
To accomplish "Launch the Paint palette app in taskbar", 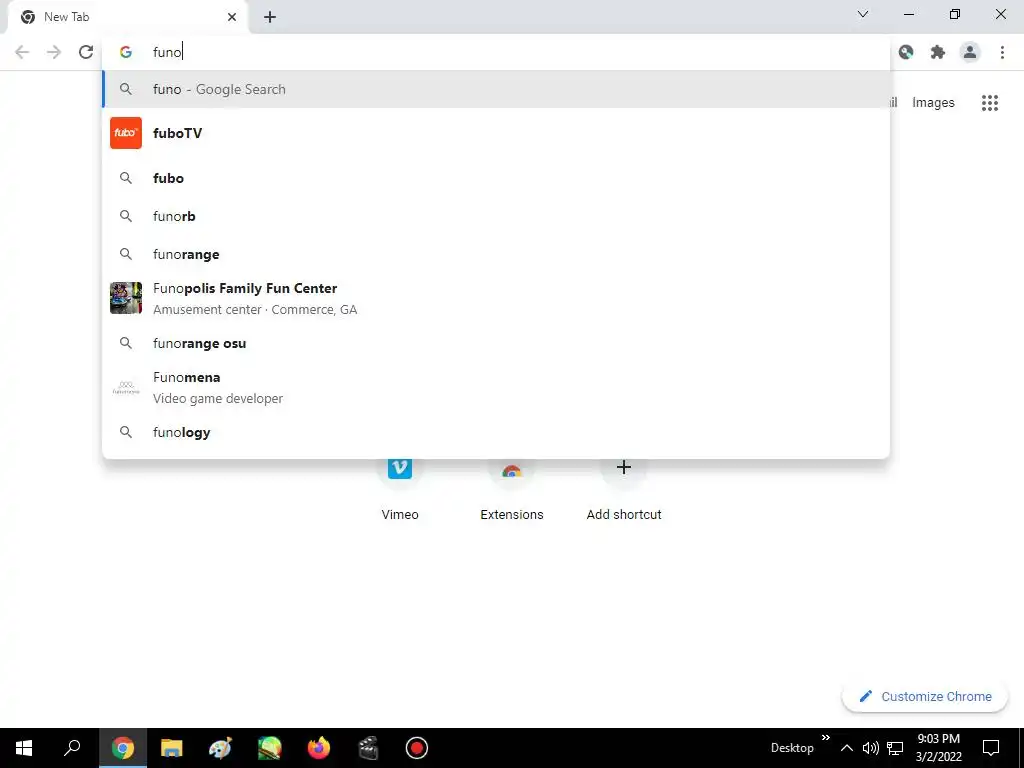I will tap(220, 748).
